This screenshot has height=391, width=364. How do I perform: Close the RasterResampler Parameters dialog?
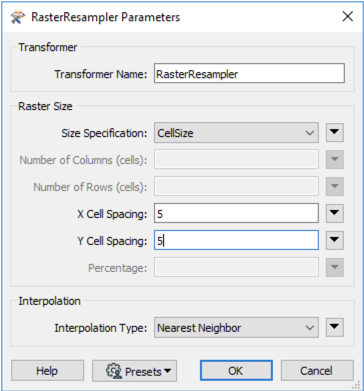tap(348, 16)
